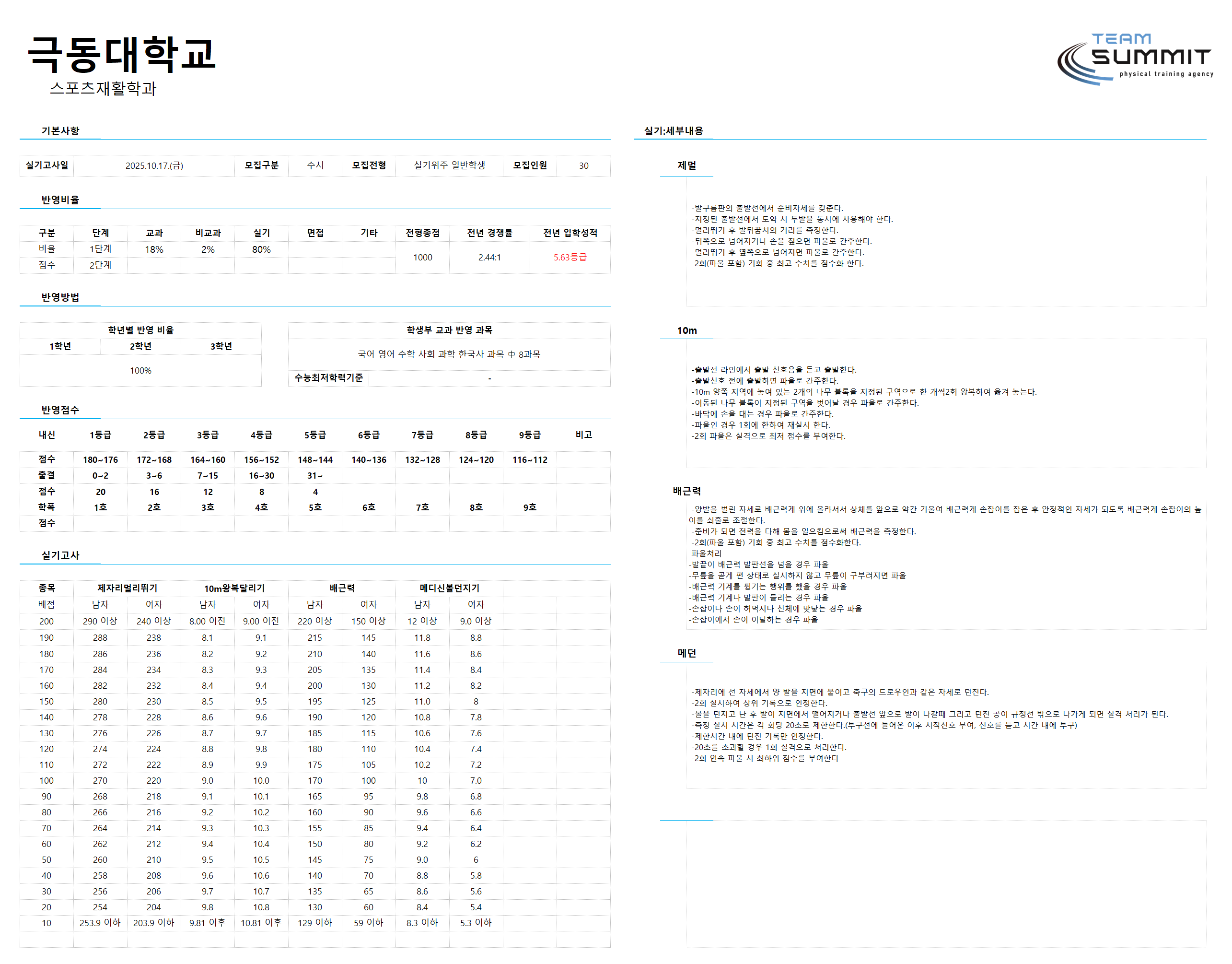Select the 기본사항 section heading
The width and height of the screenshot is (1232, 964).
coord(60,130)
